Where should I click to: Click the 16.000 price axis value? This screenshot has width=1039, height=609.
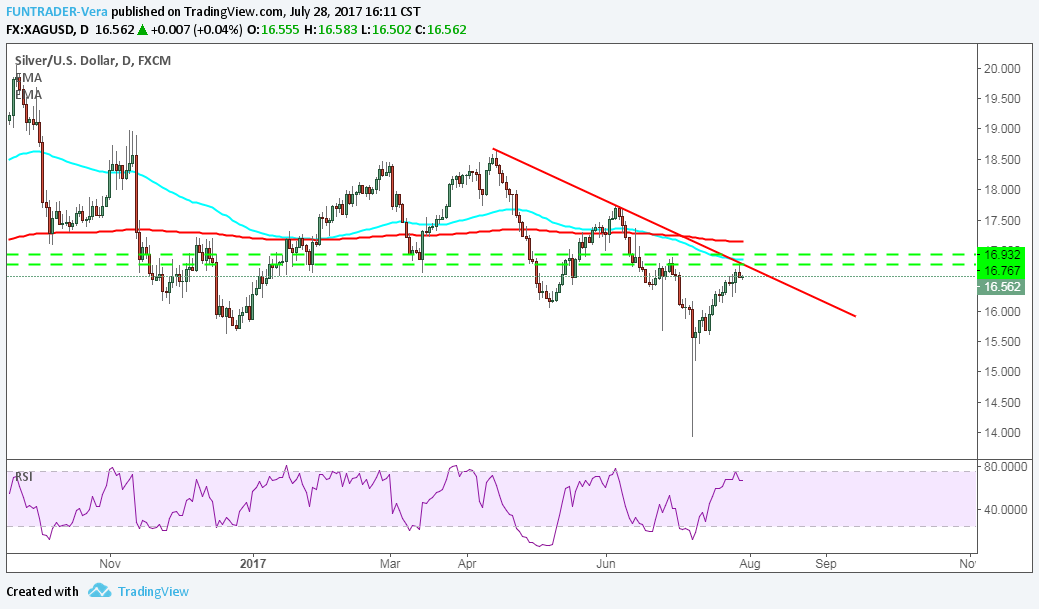[1002, 311]
